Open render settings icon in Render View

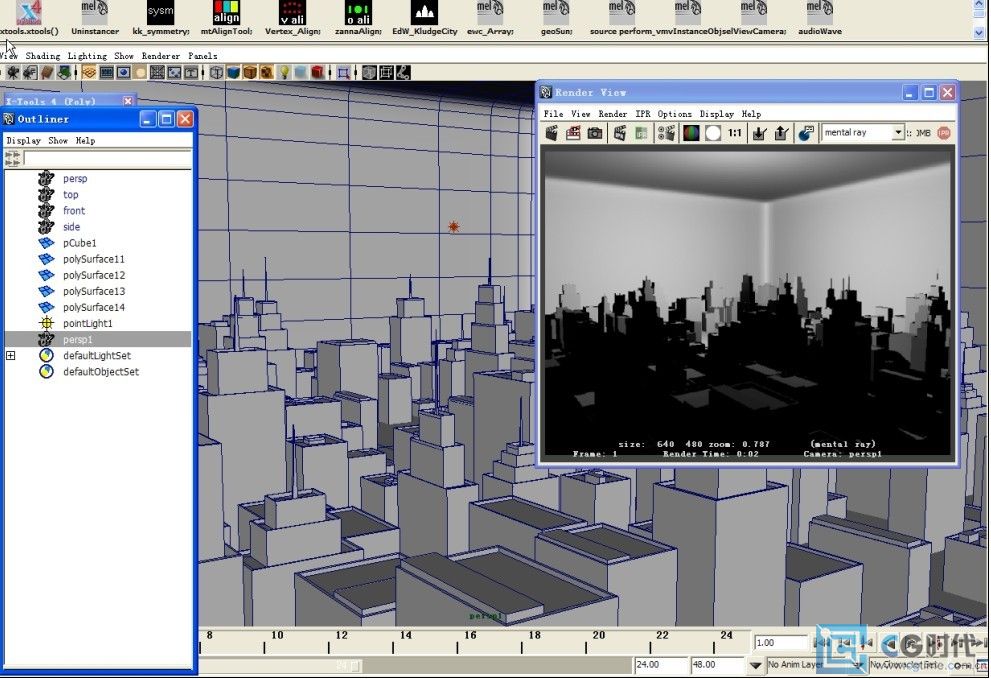pyautogui.click(x=666, y=133)
